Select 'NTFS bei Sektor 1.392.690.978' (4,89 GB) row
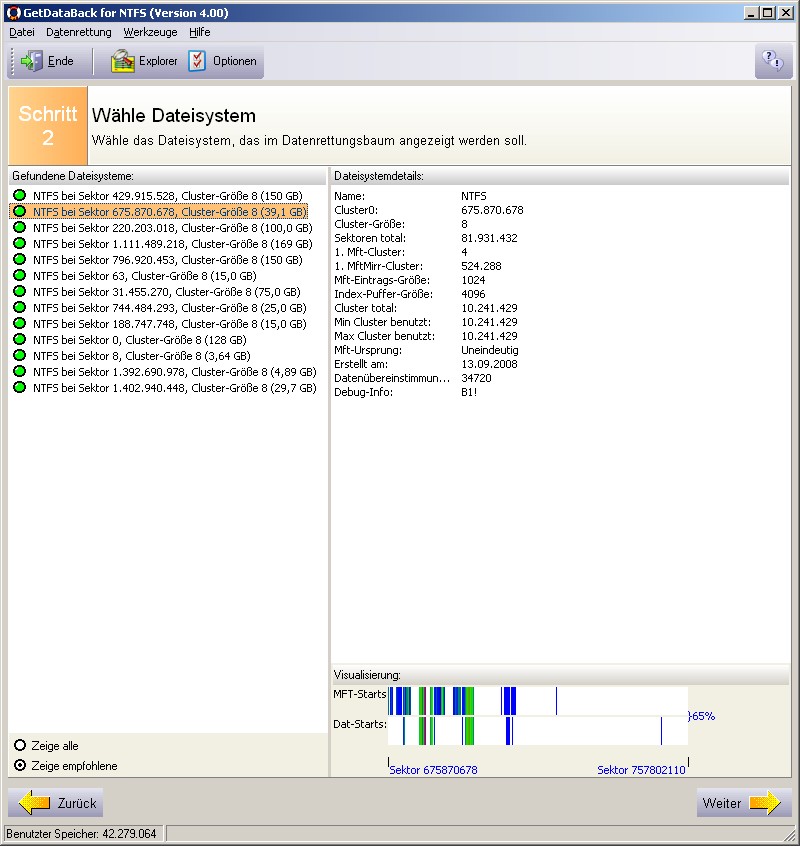Image resolution: width=800 pixels, height=846 pixels. tap(175, 372)
